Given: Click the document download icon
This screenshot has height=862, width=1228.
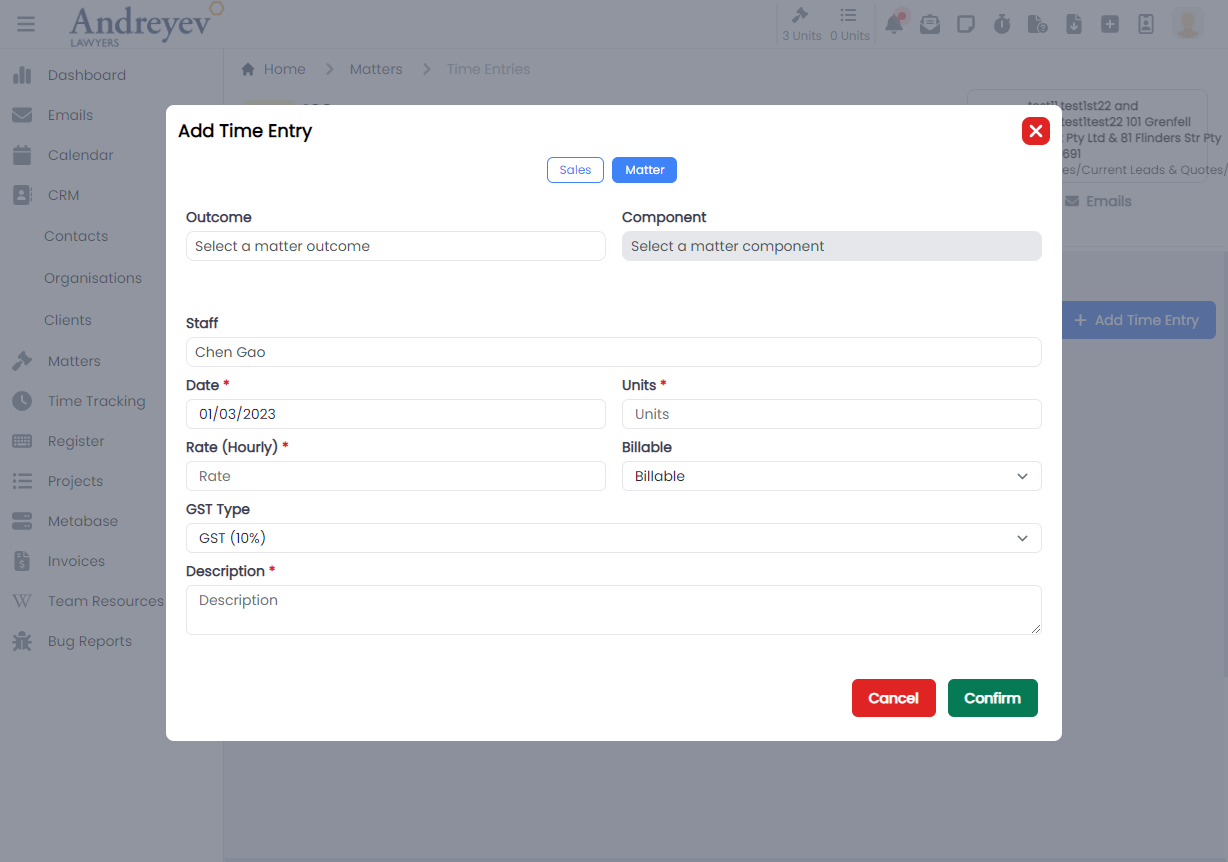Looking at the screenshot, I should coord(1074,24).
